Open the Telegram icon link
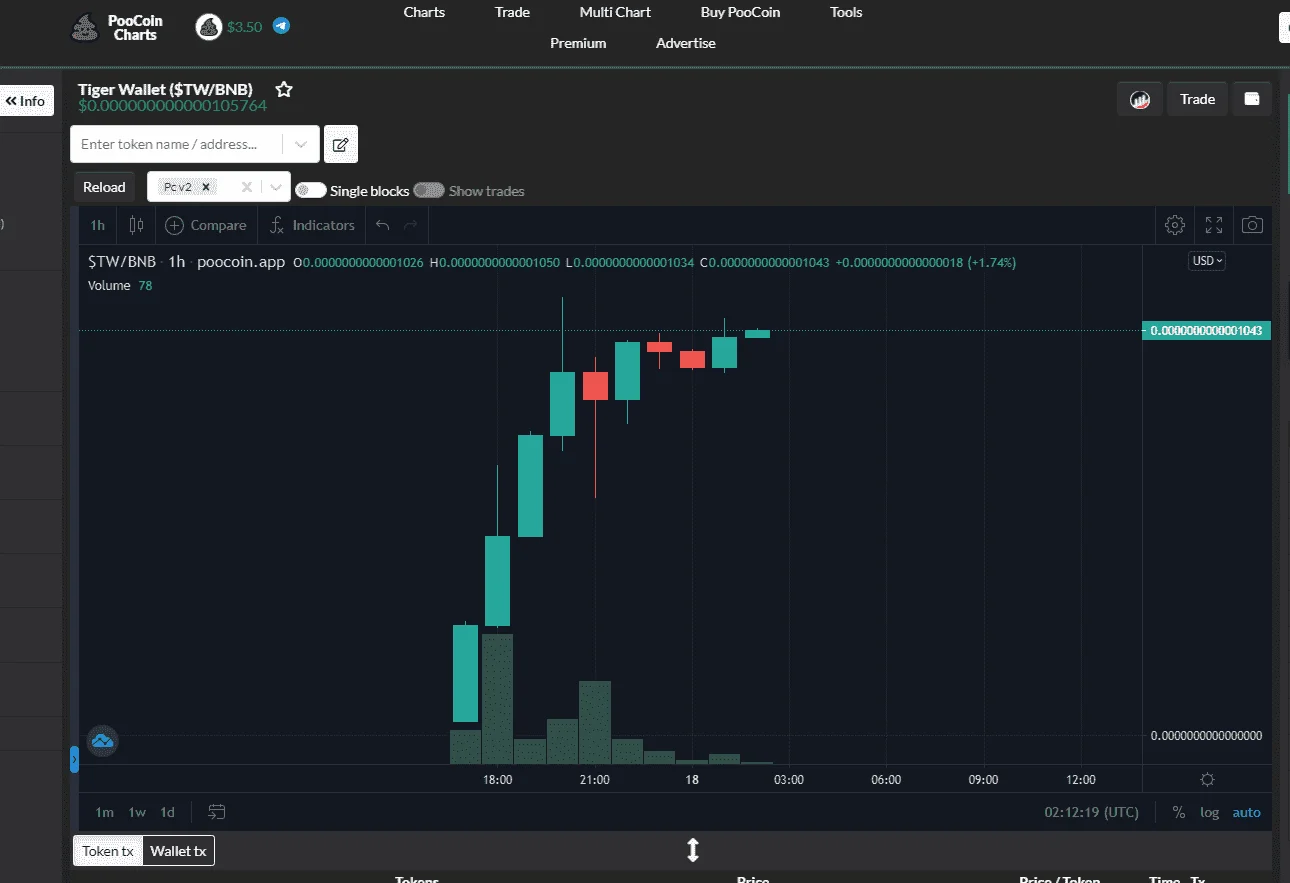Viewport: 1290px width, 883px height. (282, 26)
